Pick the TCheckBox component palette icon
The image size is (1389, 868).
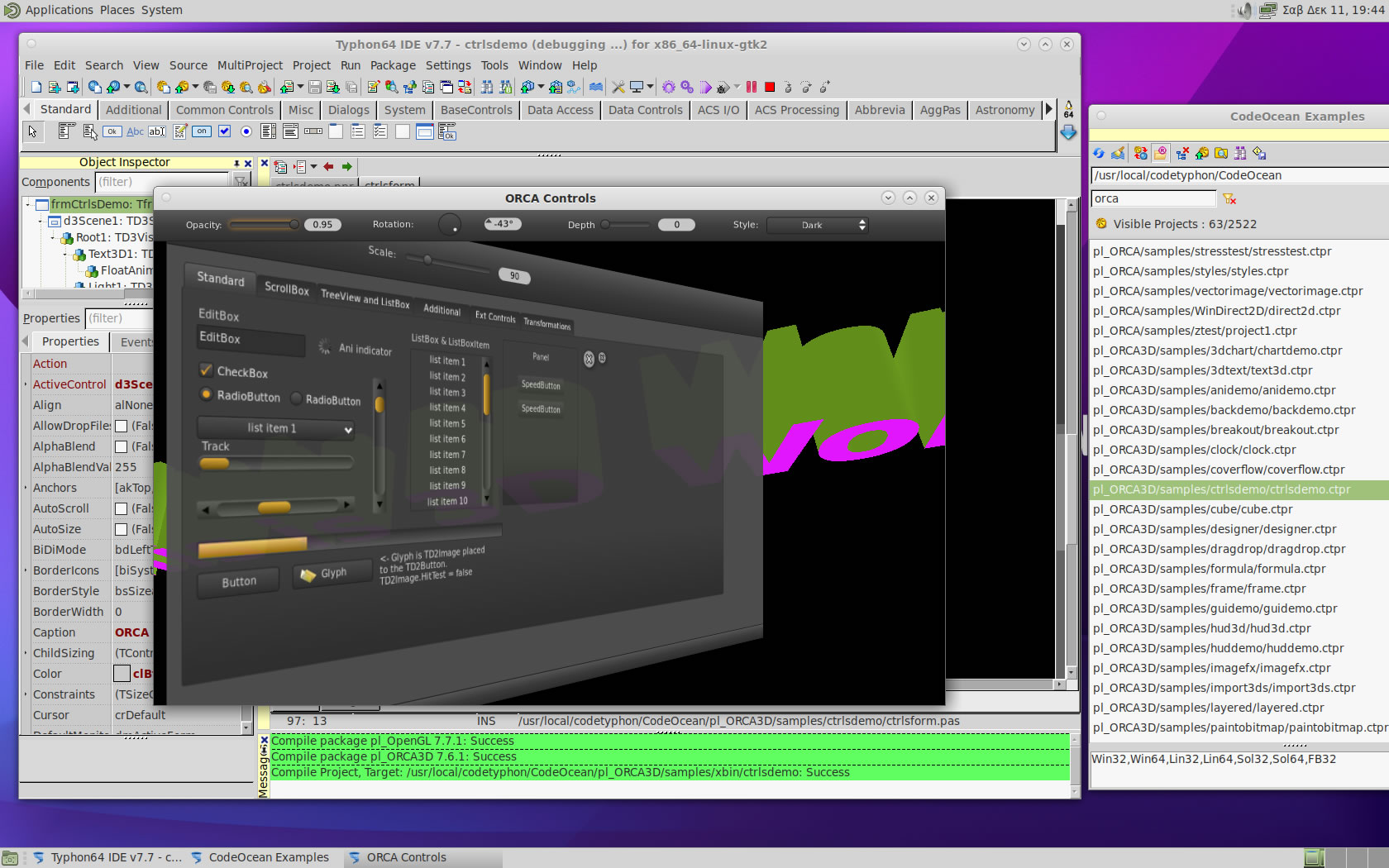click(224, 131)
